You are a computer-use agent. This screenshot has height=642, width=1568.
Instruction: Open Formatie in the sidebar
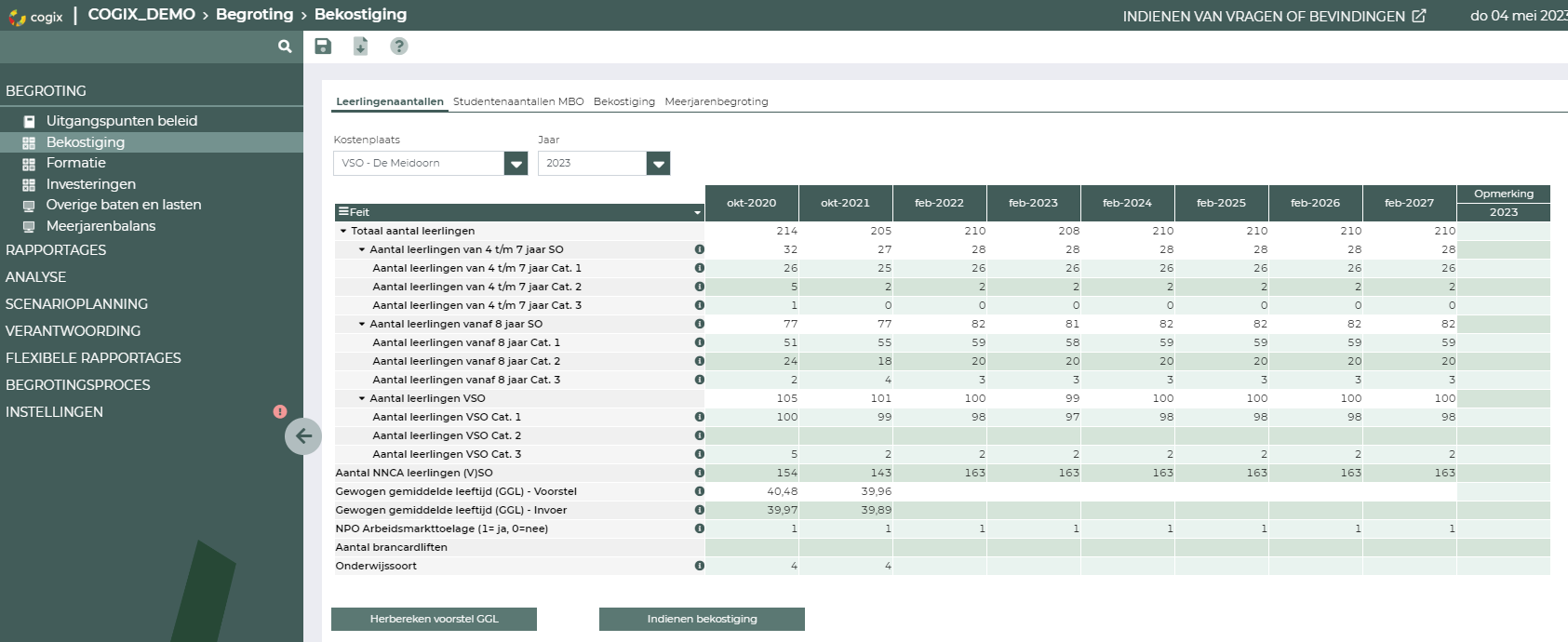[76, 163]
